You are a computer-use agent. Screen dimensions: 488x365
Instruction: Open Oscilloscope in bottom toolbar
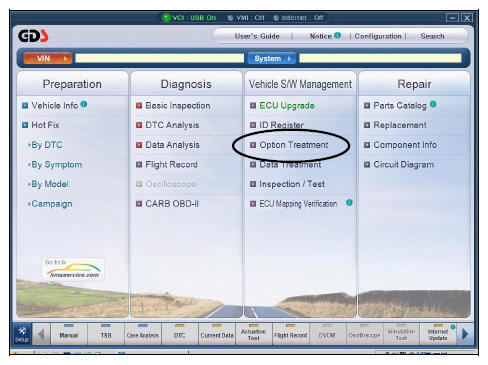point(364,334)
